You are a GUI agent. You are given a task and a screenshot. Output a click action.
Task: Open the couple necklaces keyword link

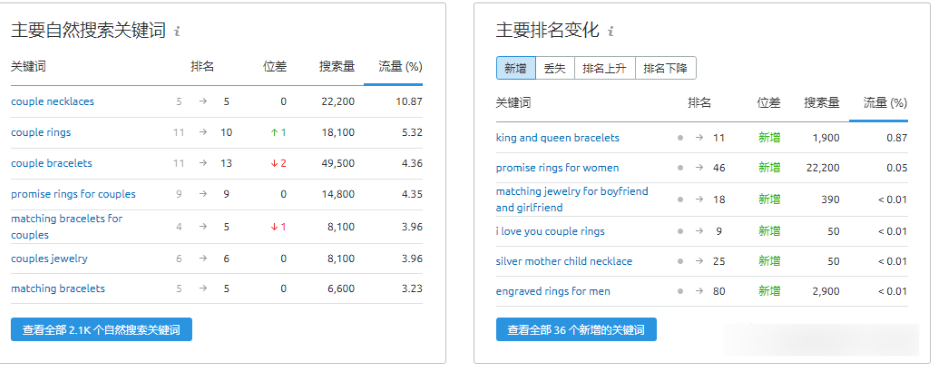(53, 102)
